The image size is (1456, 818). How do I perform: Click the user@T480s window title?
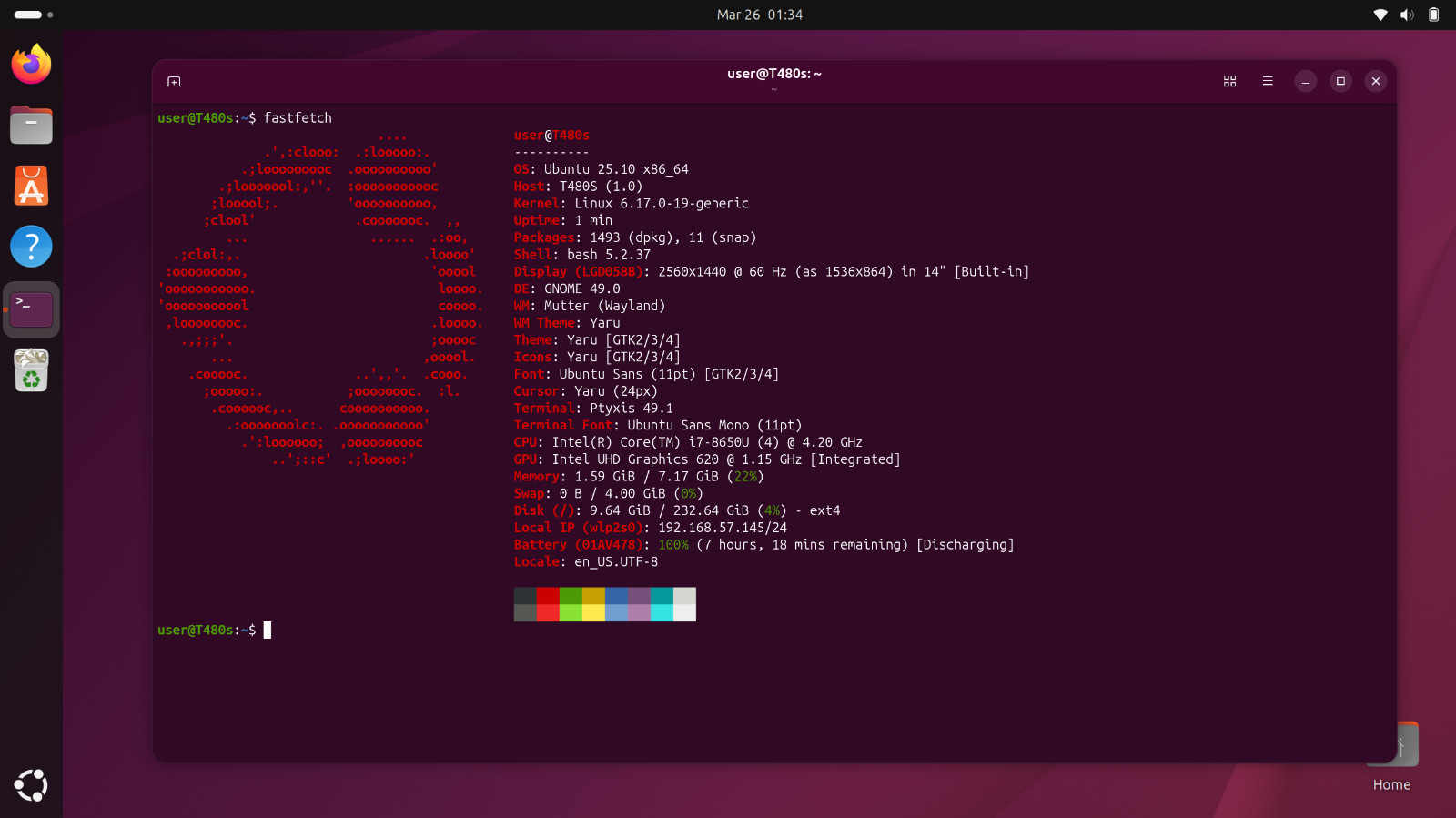[774, 74]
